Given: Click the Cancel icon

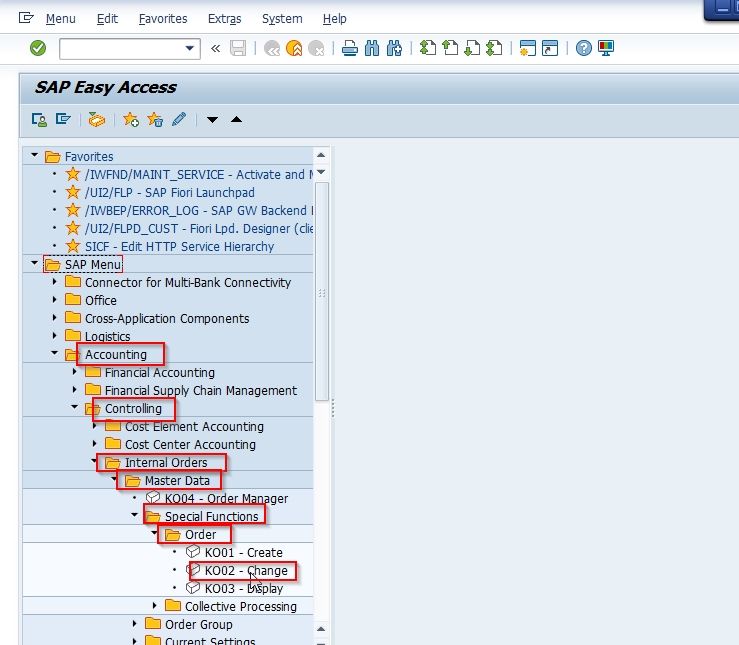Looking at the screenshot, I should (316, 48).
